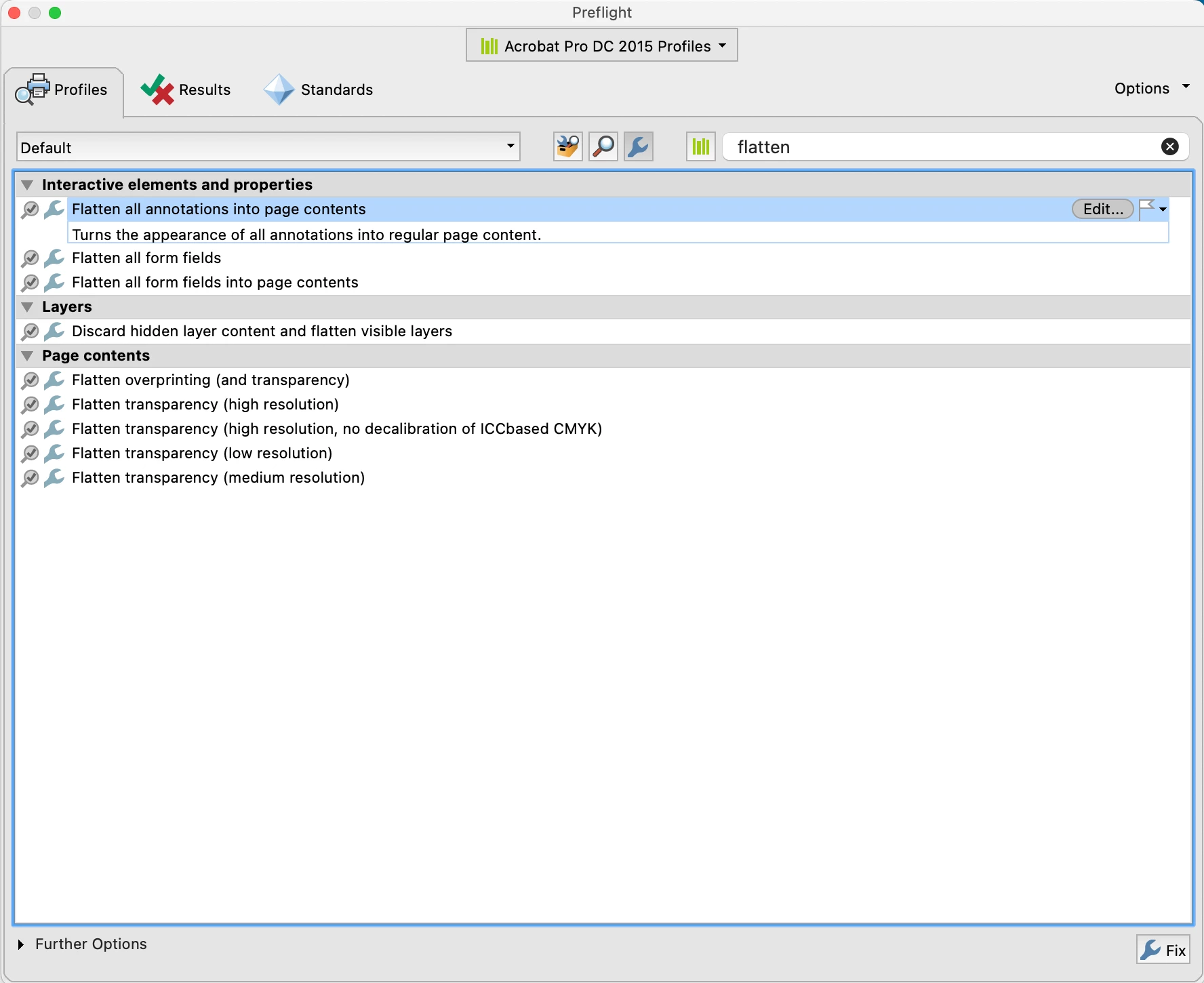Click wrench icon of Flatten transparency (high resolution)
Image resolution: width=1204 pixels, height=983 pixels.
click(x=54, y=404)
